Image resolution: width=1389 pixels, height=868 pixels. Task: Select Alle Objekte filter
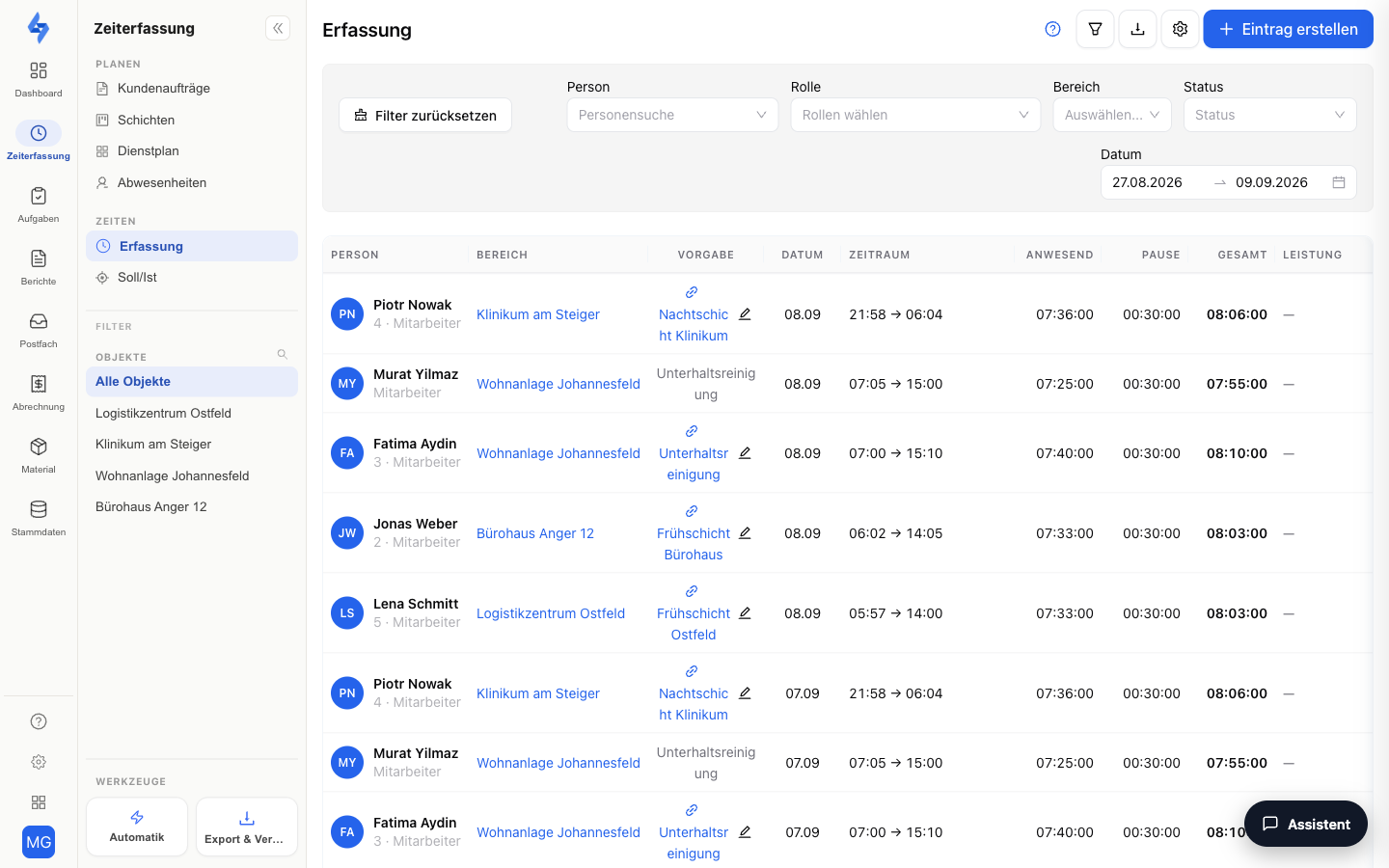192,381
